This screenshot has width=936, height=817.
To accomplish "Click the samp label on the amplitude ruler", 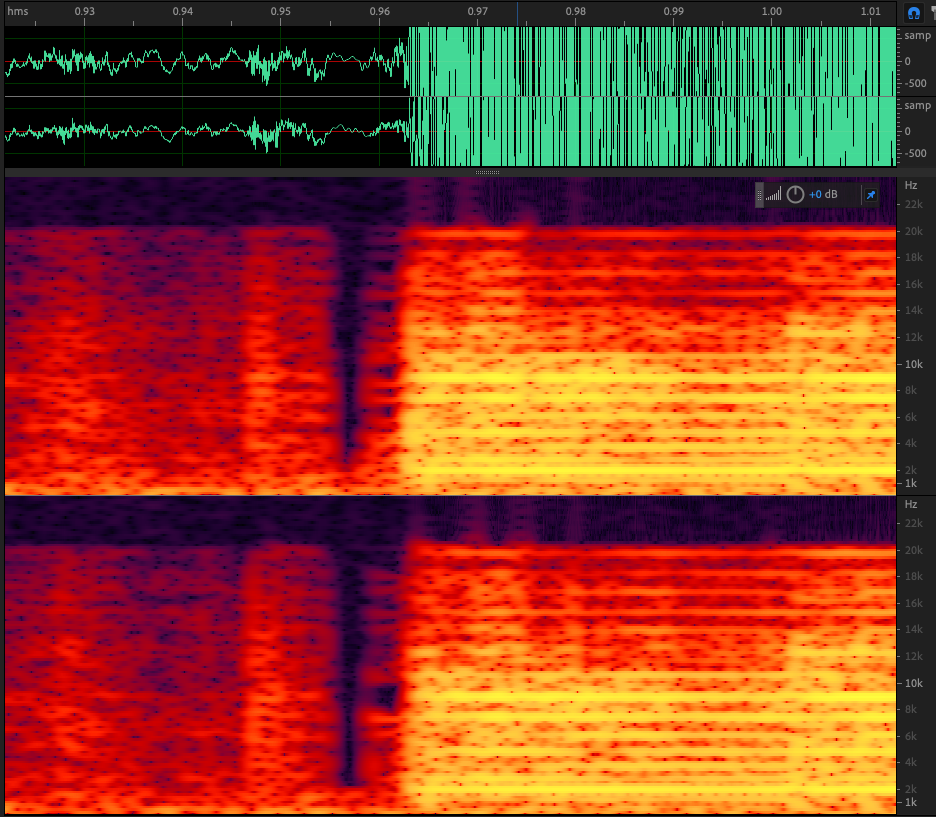I will click(916, 34).
